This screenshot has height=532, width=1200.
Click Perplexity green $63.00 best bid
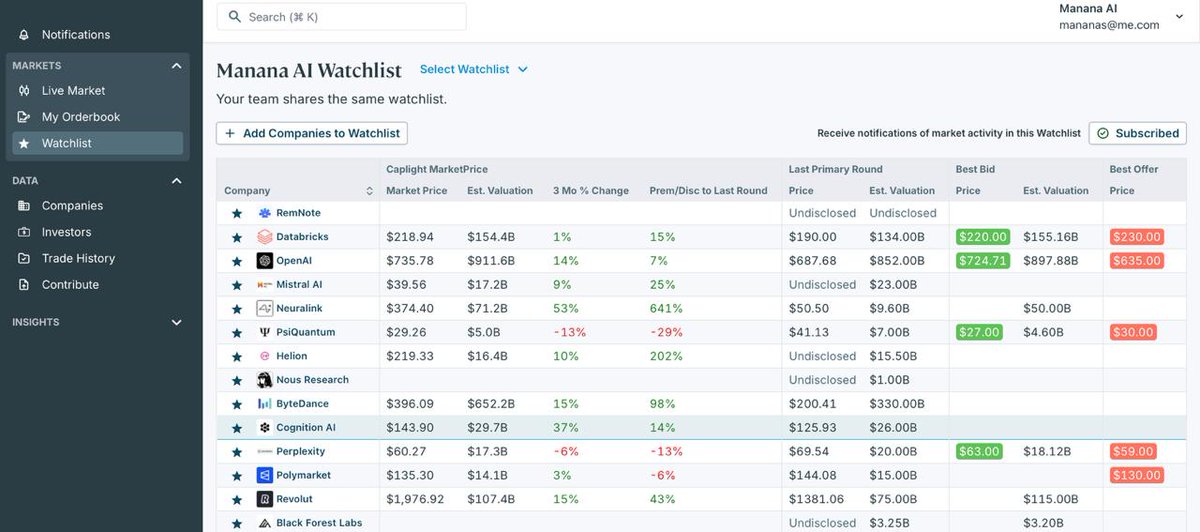click(979, 452)
